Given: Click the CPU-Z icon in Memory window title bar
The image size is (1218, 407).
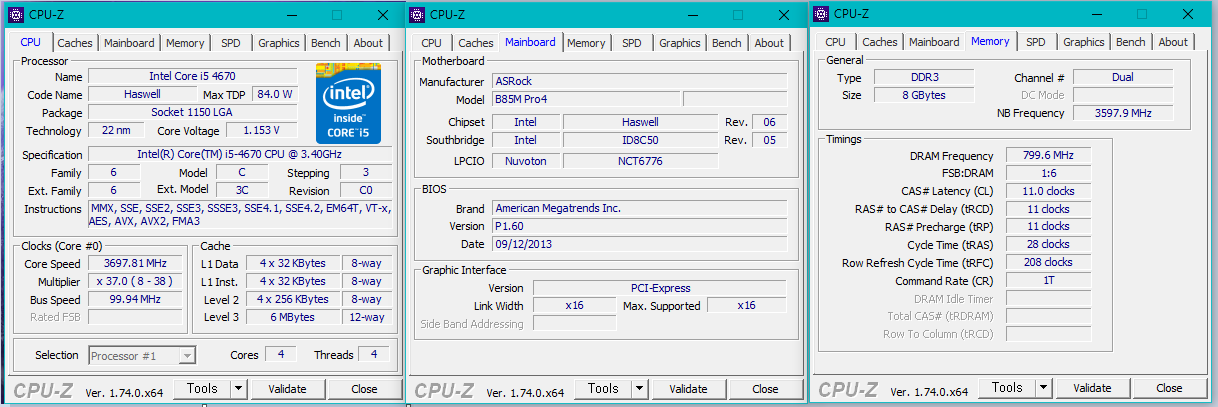Looking at the screenshot, I should 820,14.
